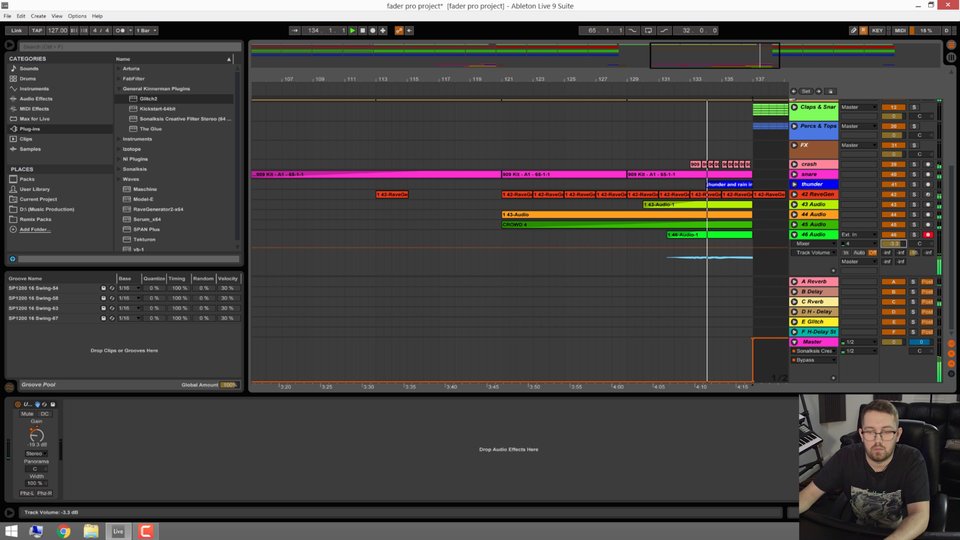Screen dimensions: 960x540
Task: Open the 46 Audio Ext. In input dropdown
Action: tap(858, 234)
